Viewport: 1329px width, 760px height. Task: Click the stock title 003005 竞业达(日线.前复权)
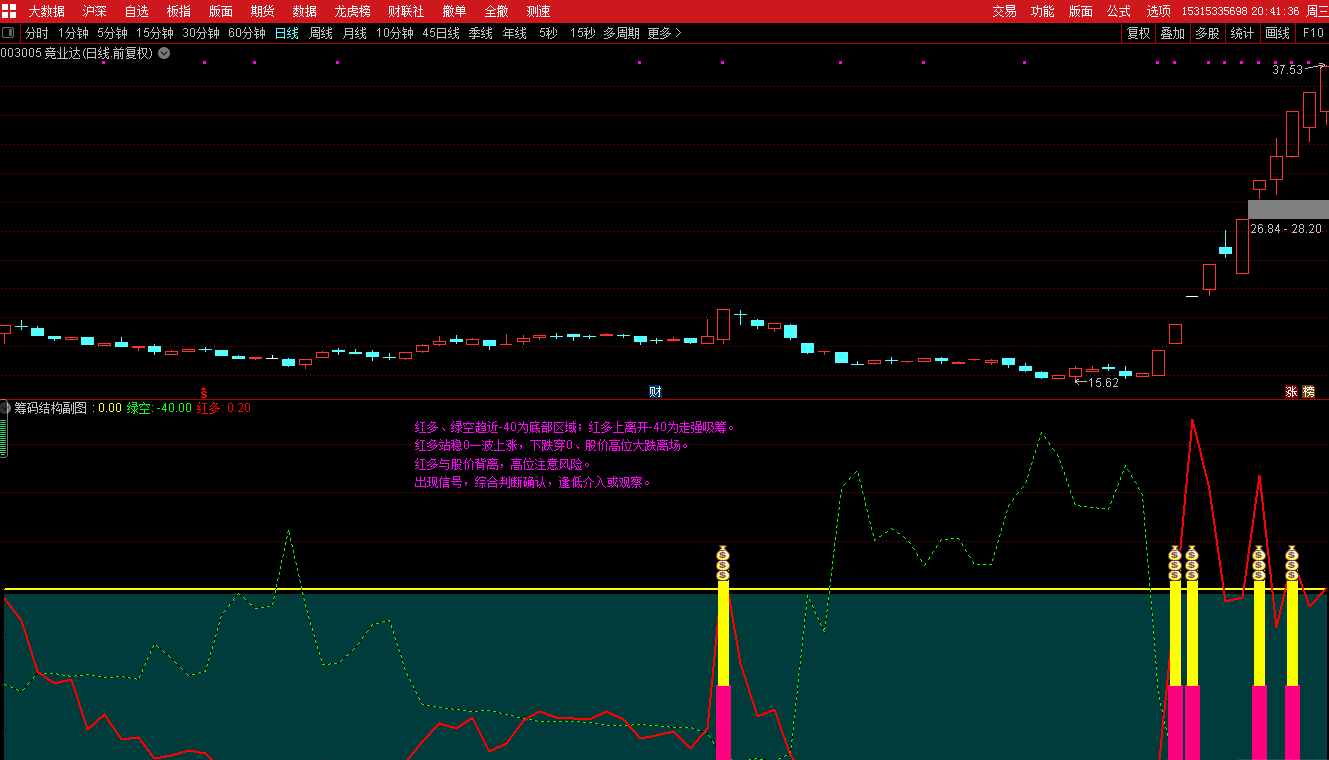tap(77, 53)
